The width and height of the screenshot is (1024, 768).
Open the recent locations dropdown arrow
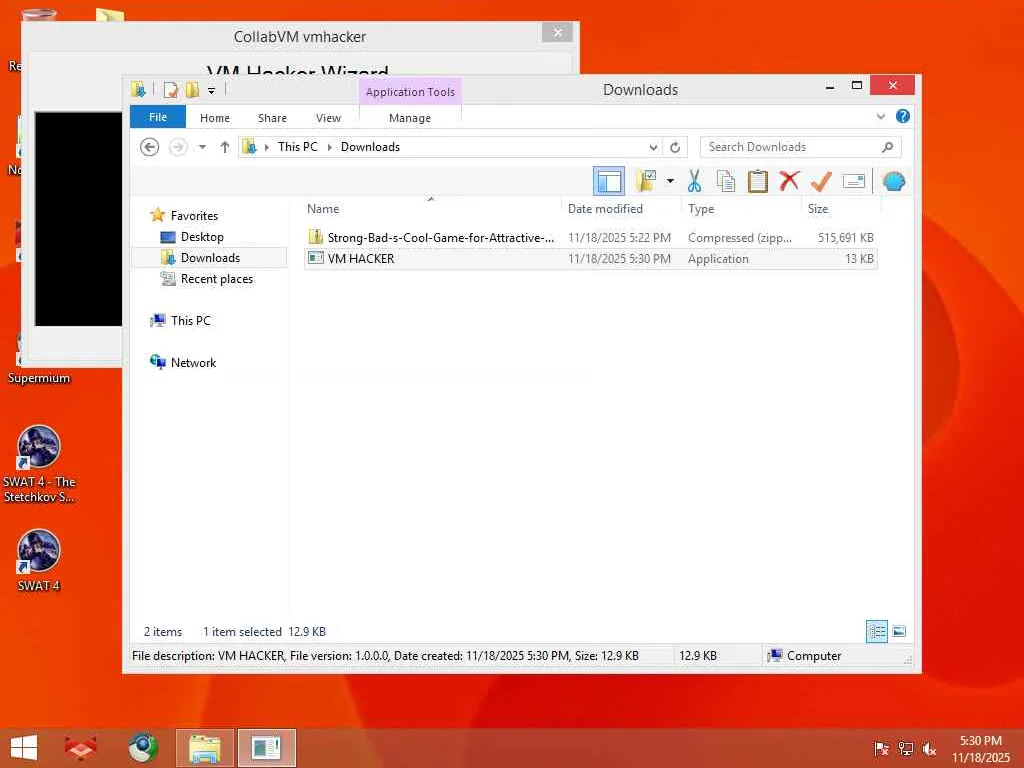tap(202, 147)
